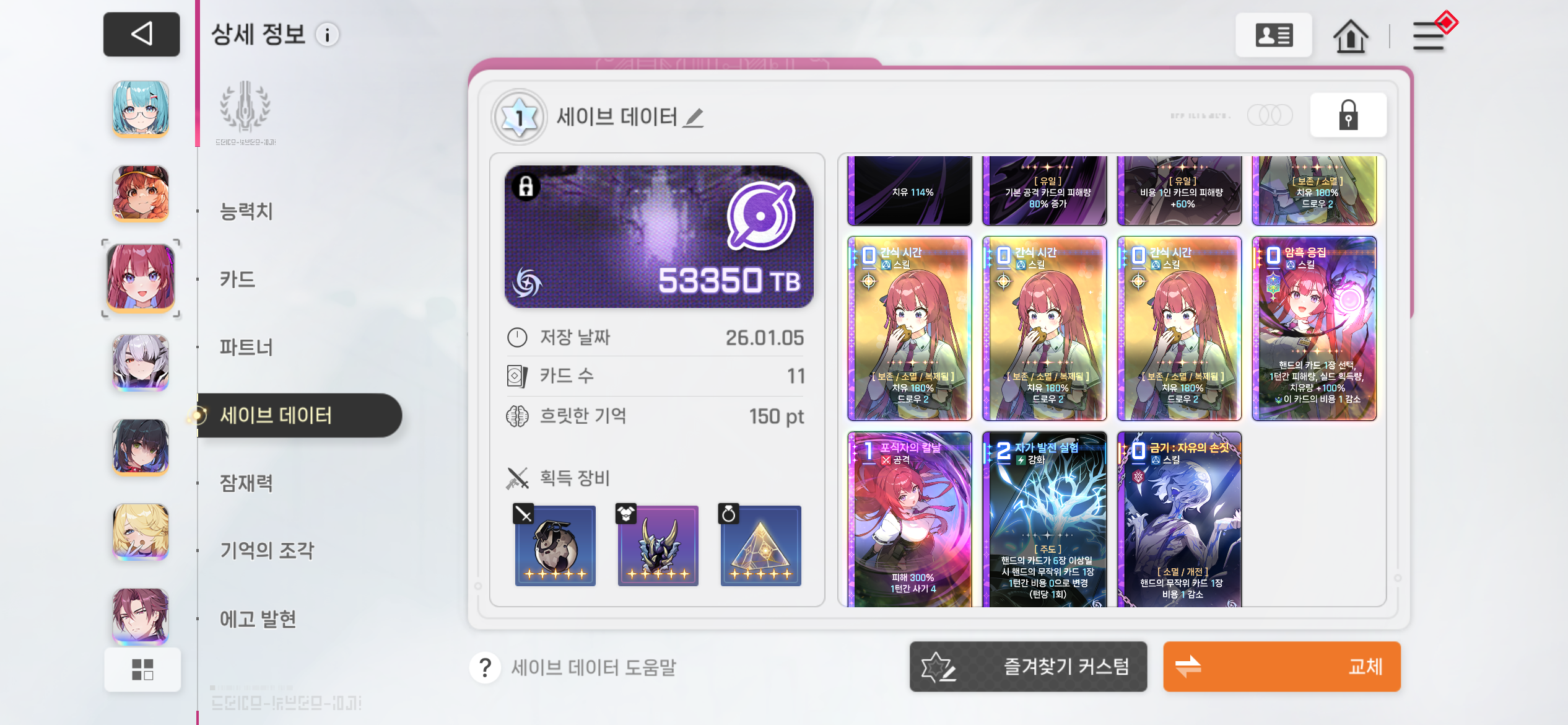Open the 카드 menu item
This screenshot has width=1568, height=725.
click(x=238, y=279)
